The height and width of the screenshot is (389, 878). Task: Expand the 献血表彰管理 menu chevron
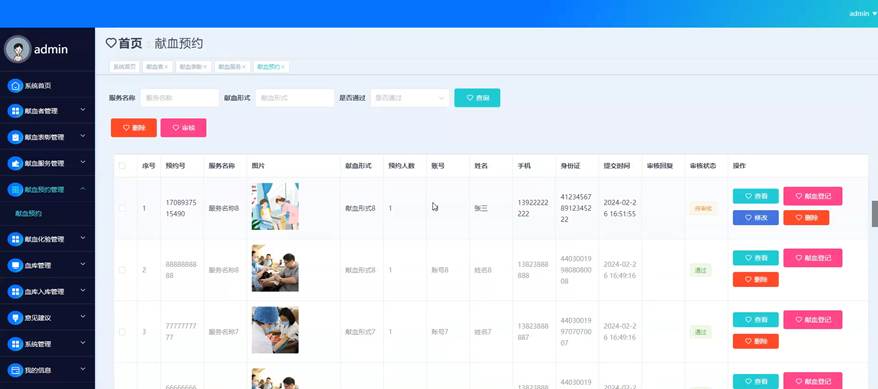[83, 136]
